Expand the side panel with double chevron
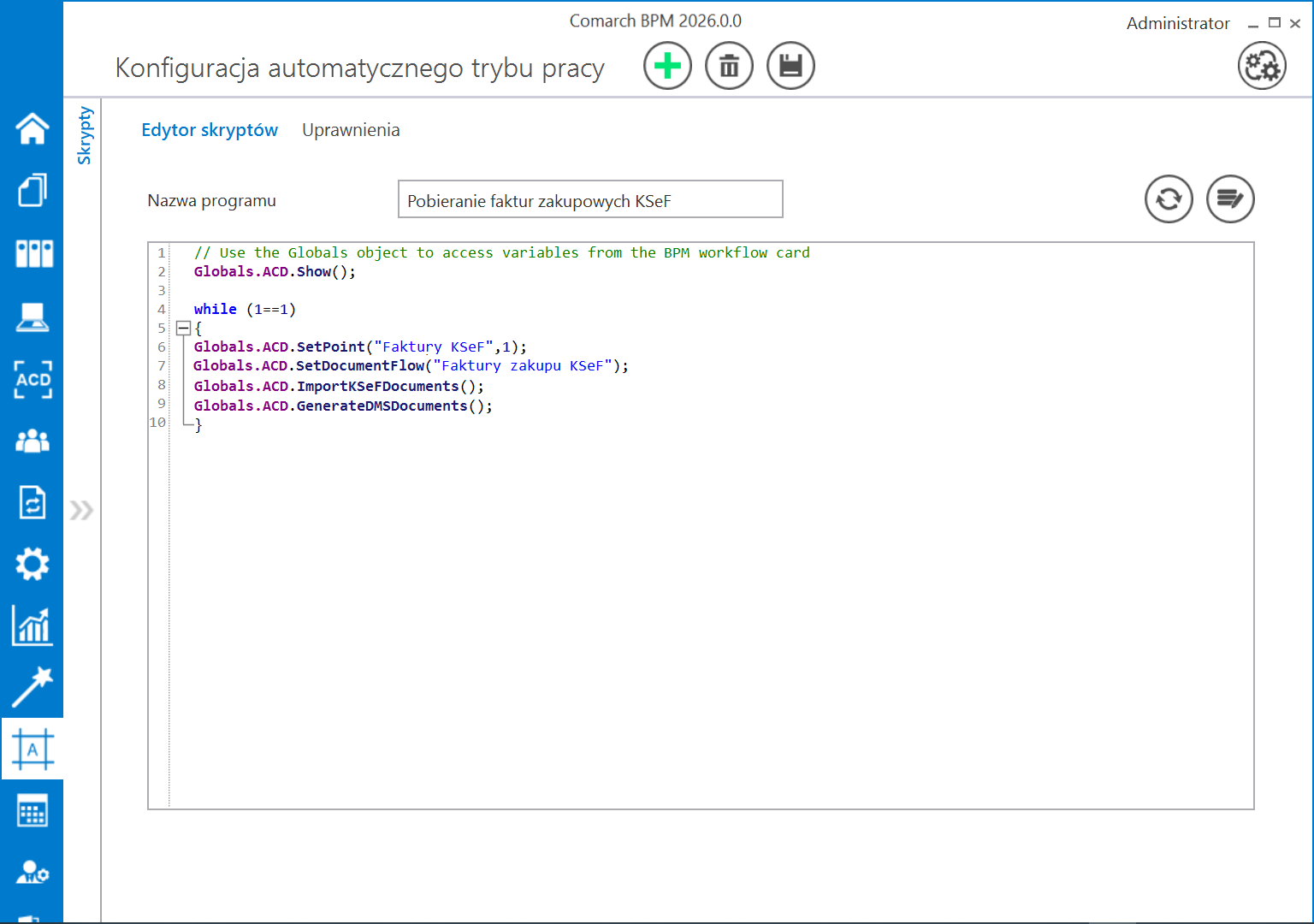 pos(81,511)
